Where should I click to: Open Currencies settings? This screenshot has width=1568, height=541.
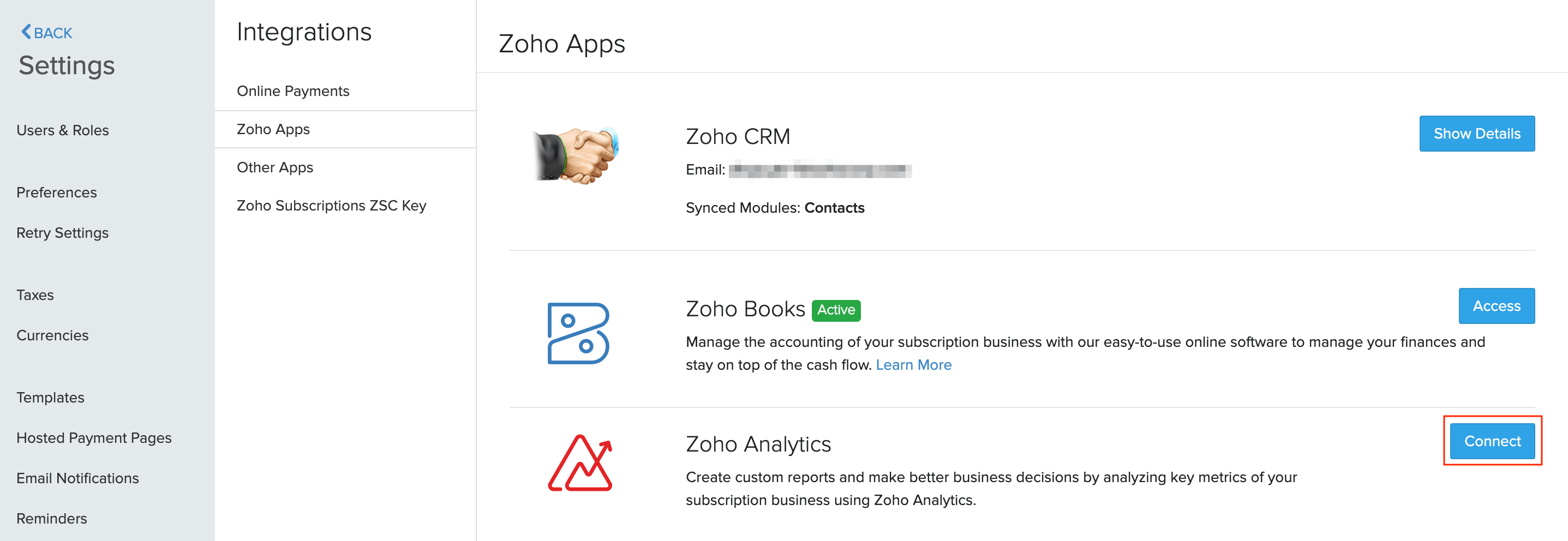[x=52, y=335]
